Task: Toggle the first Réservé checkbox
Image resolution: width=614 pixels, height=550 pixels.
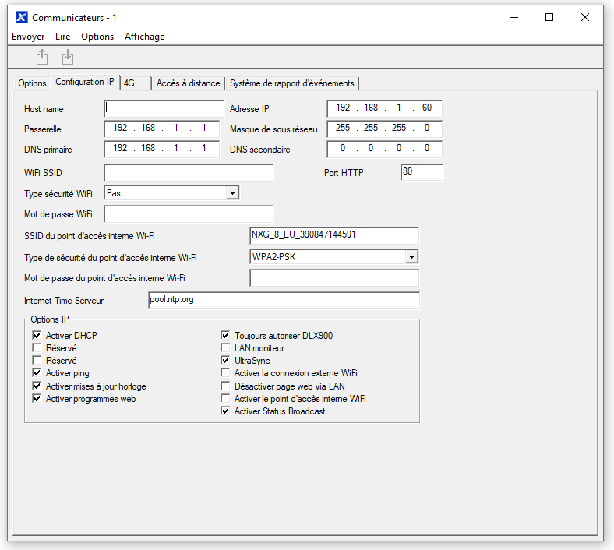Action: [x=37, y=348]
